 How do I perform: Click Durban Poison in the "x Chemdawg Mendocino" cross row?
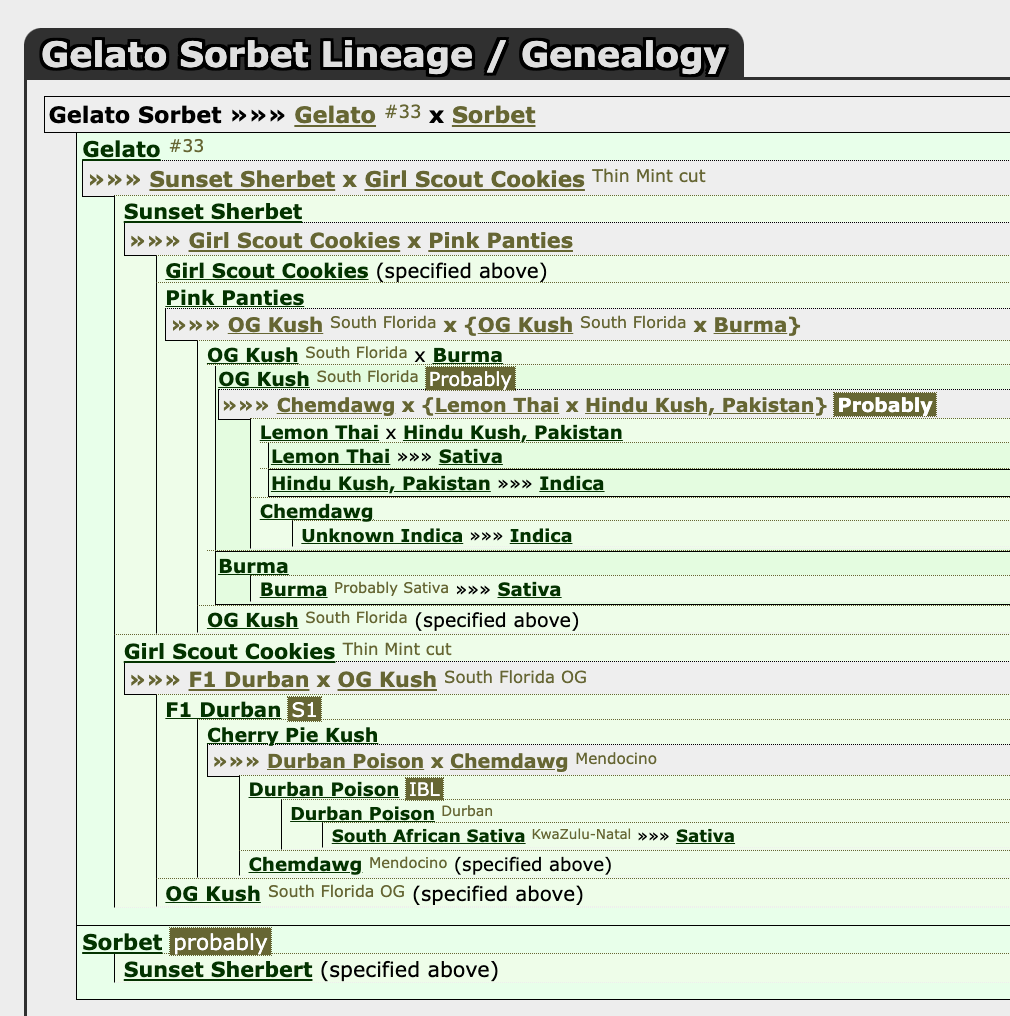click(345, 761)
